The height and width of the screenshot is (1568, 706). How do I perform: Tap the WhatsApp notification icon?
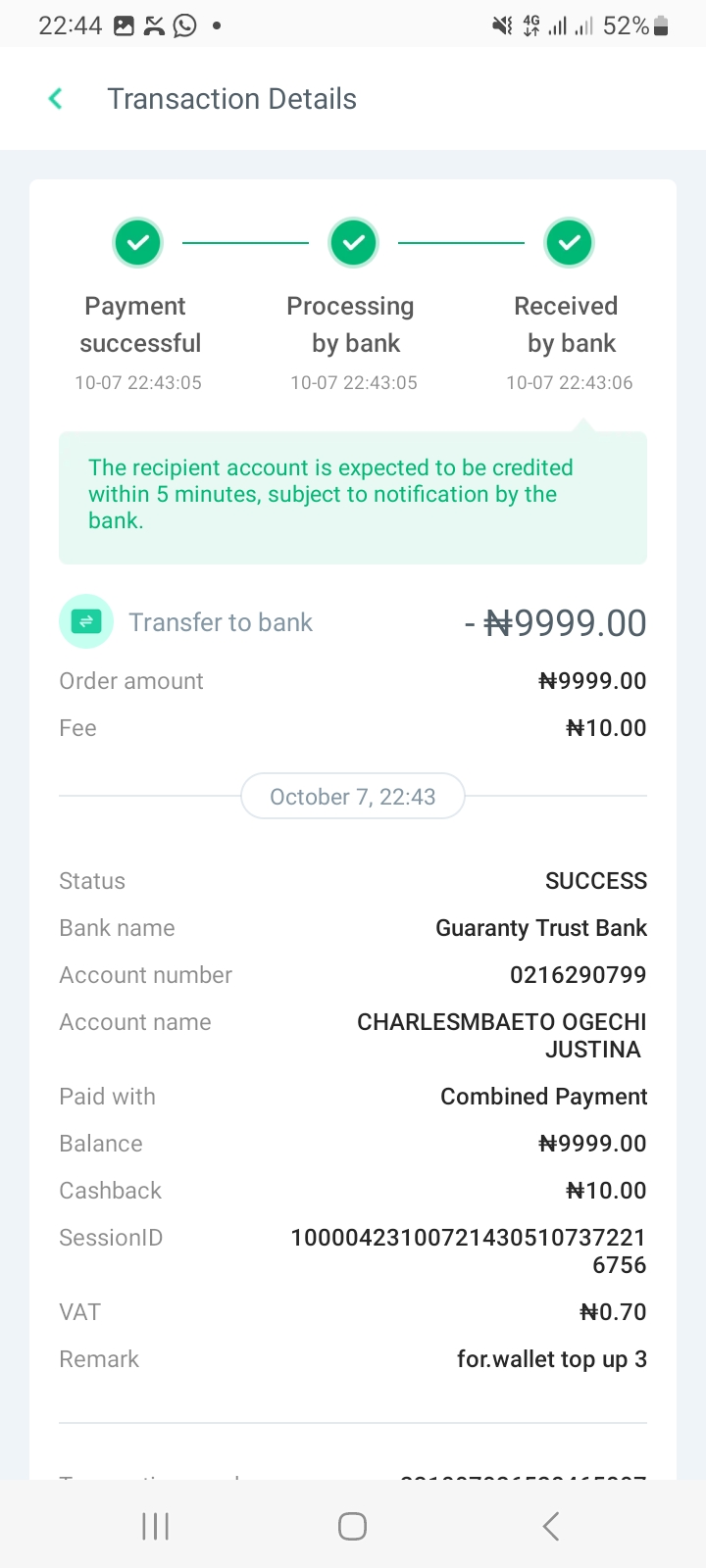coord(184,25)
